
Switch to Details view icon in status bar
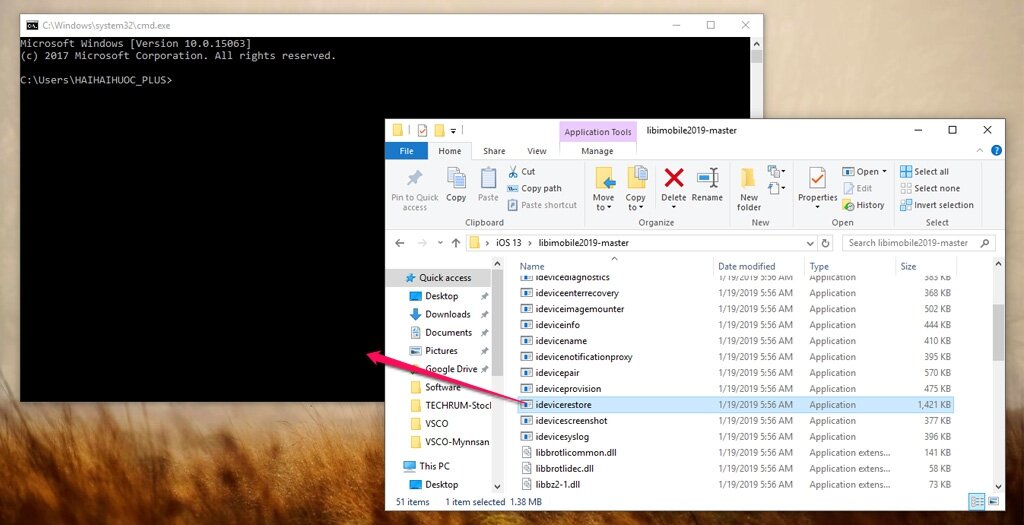coord(977,501)
